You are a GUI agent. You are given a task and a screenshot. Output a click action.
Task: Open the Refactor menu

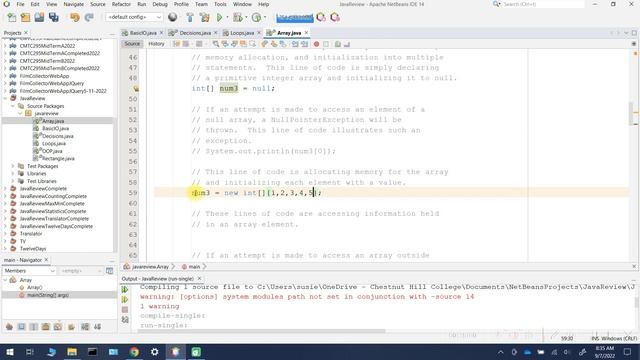click(121, 4)
